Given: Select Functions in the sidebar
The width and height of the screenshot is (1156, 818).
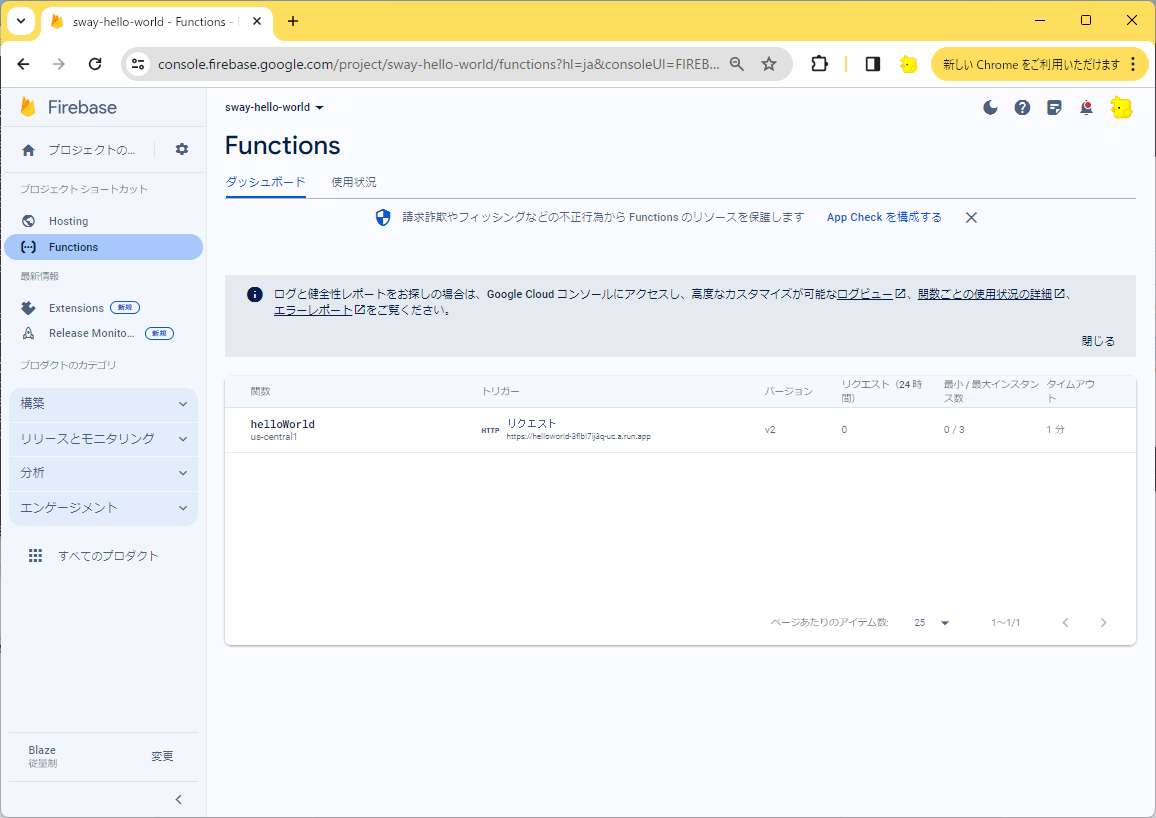Looking at the screenshot, I should (103, 247).
